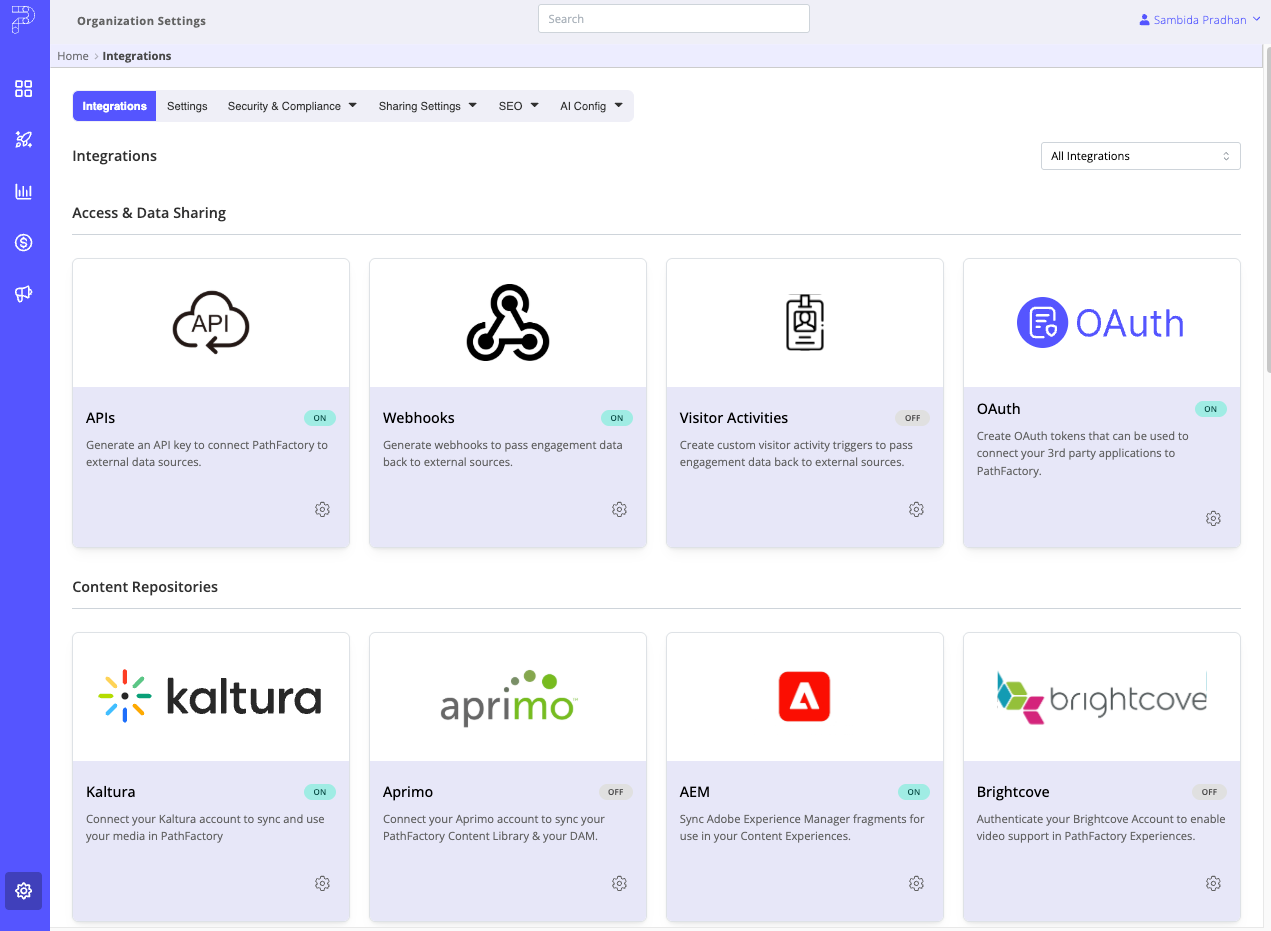Toggle the AEM integration switch
1271x931 pixels.
pos(914,792)
